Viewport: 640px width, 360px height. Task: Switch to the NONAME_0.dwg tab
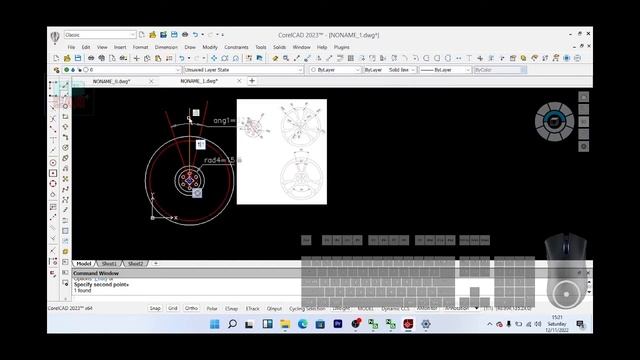(x=111, y=81)
